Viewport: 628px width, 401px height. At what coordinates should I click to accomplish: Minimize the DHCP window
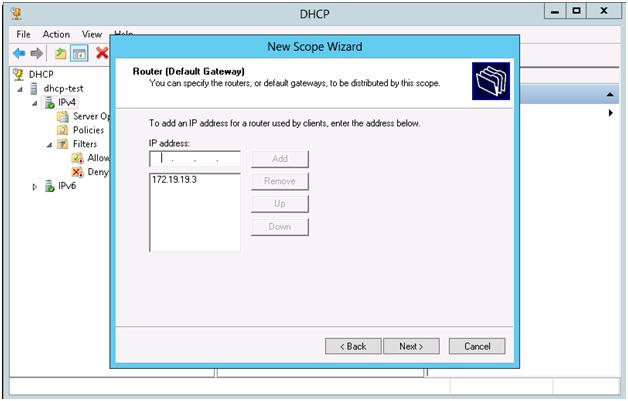555,12
